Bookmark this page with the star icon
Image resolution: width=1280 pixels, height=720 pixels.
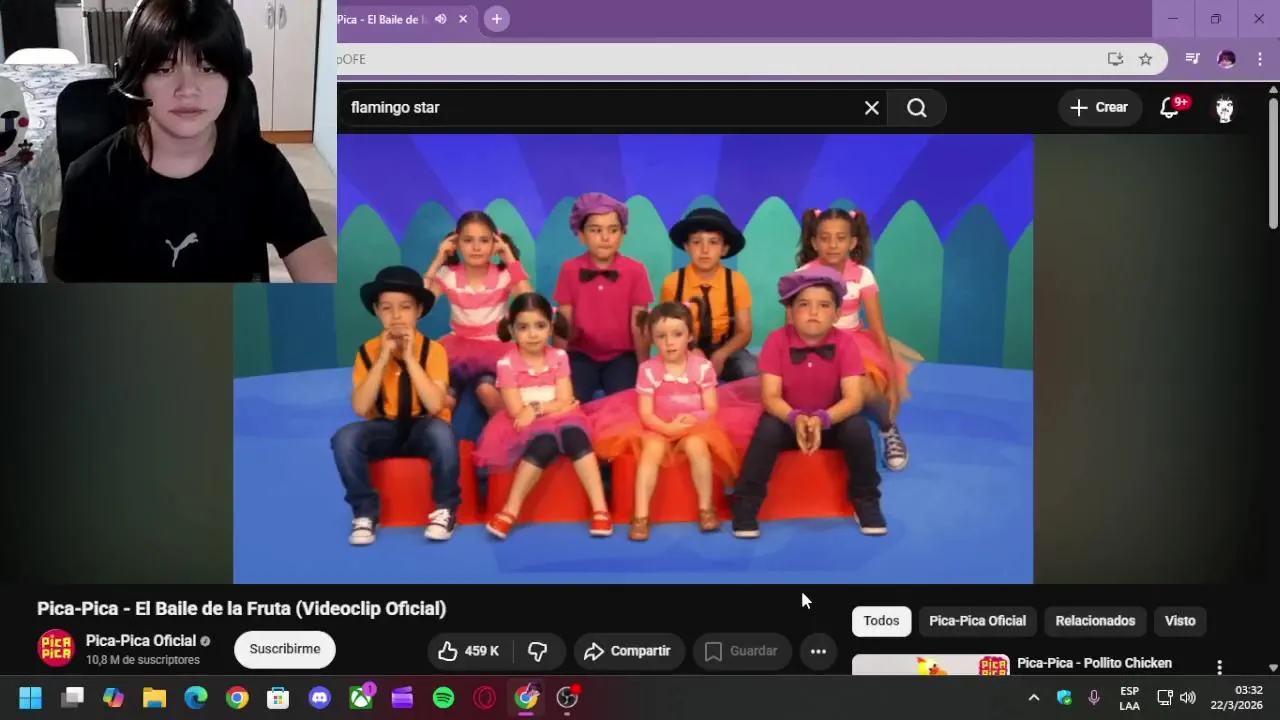(x=1145, y=59)
